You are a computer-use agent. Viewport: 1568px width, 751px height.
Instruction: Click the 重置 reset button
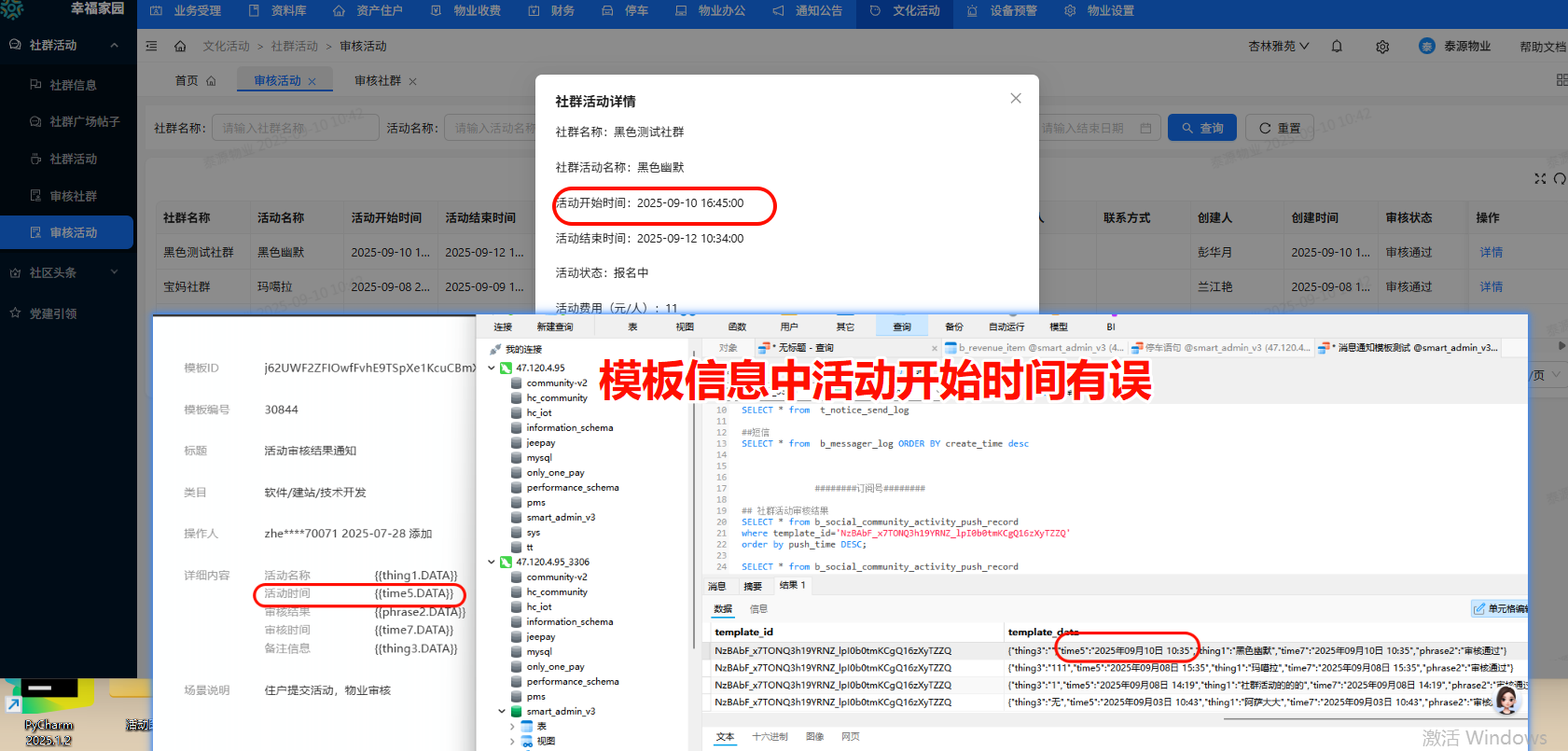click(1280, 128)
